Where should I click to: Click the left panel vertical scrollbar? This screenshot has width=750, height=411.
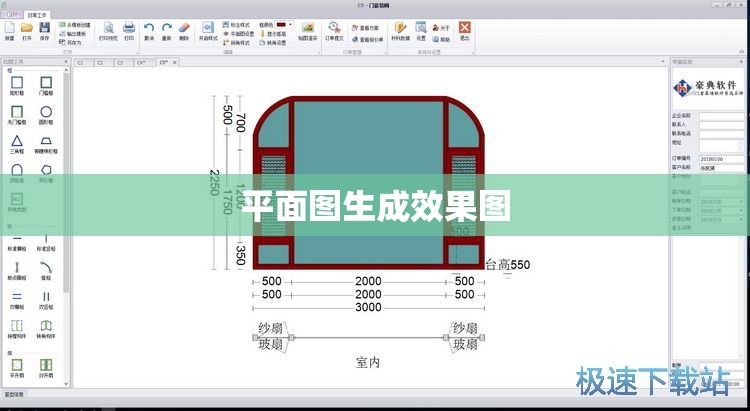coord(66,182)
